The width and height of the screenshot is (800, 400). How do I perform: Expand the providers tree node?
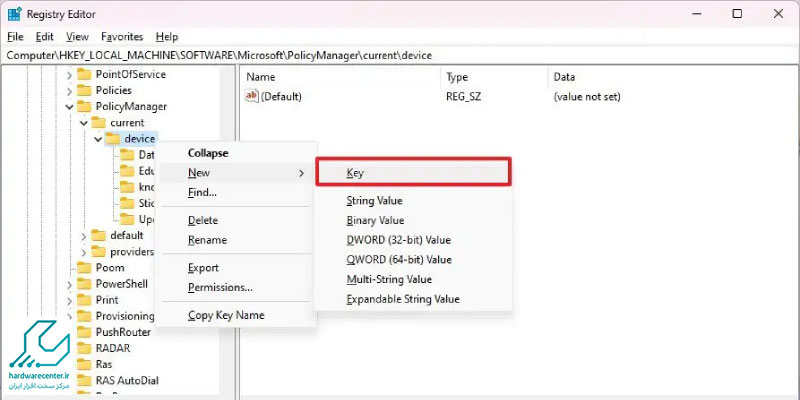coord(84,252)
